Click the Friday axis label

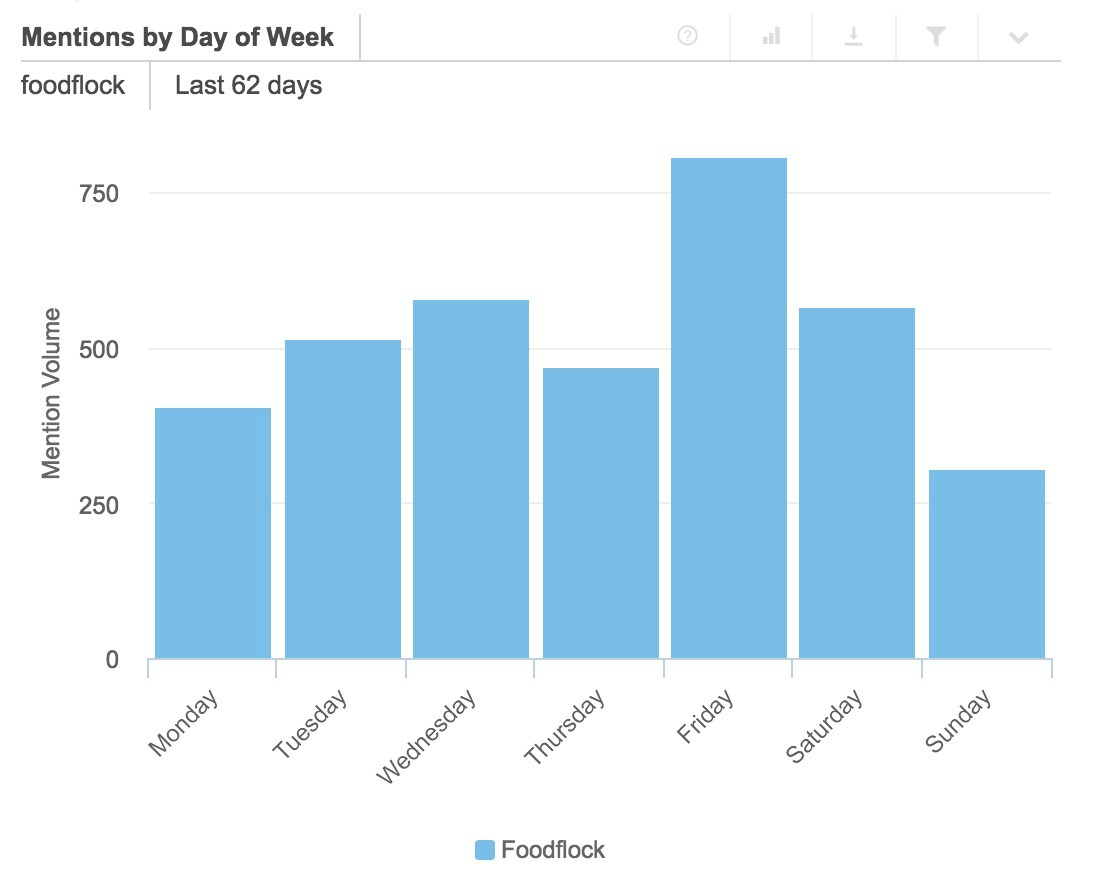tap(706, 716)
